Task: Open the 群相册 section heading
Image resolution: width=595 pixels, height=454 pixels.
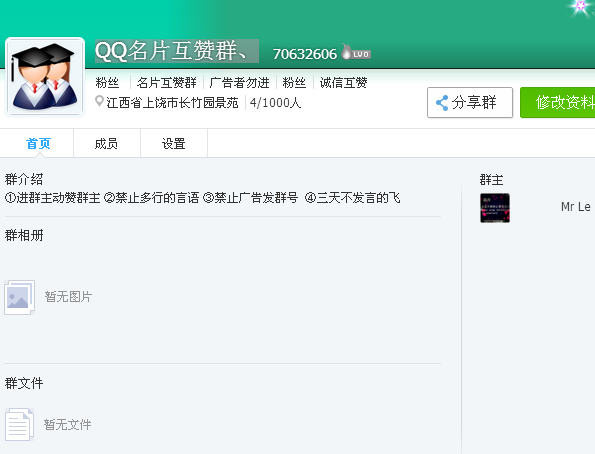Action: (x=24, y=235)
